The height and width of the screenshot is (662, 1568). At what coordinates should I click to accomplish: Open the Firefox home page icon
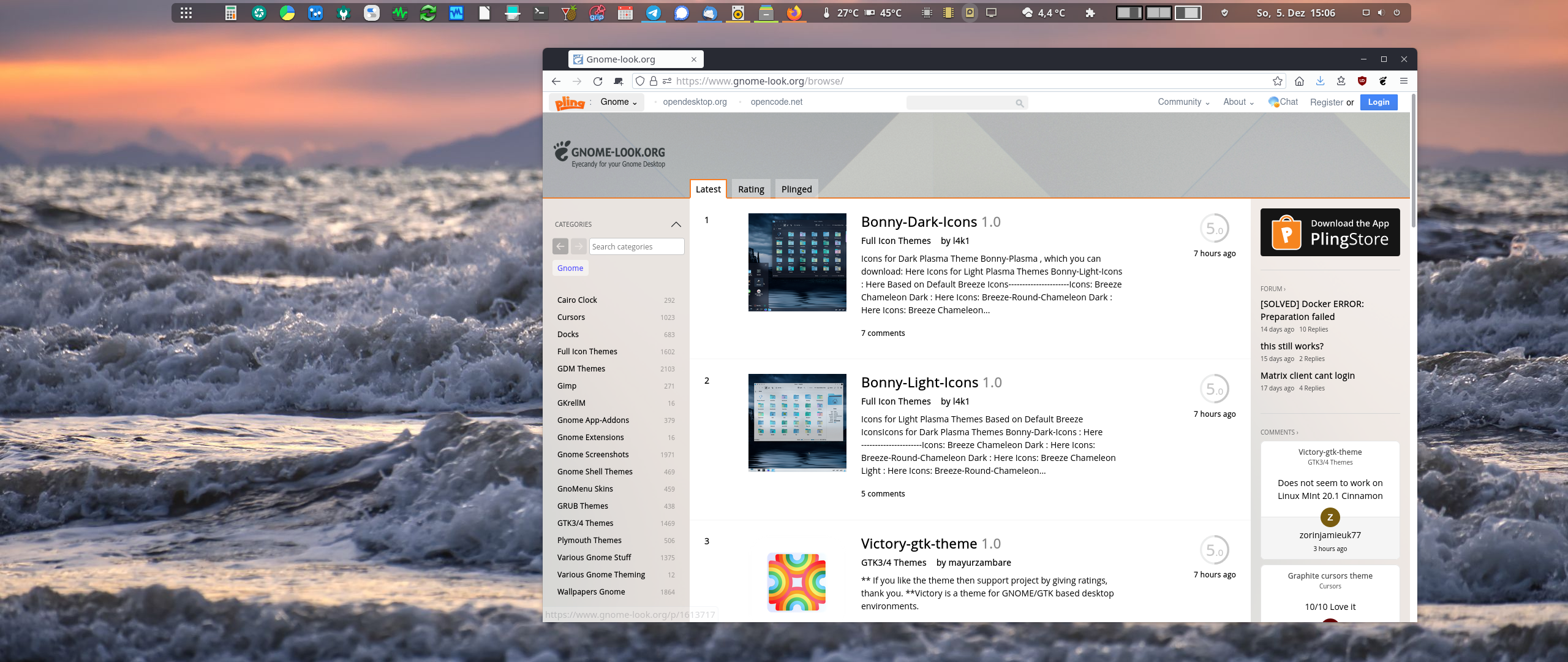[1299, 81]
